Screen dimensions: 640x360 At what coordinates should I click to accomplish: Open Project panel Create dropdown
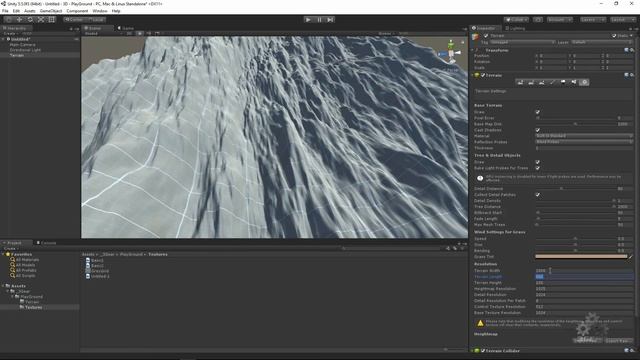tap(11, 248)
